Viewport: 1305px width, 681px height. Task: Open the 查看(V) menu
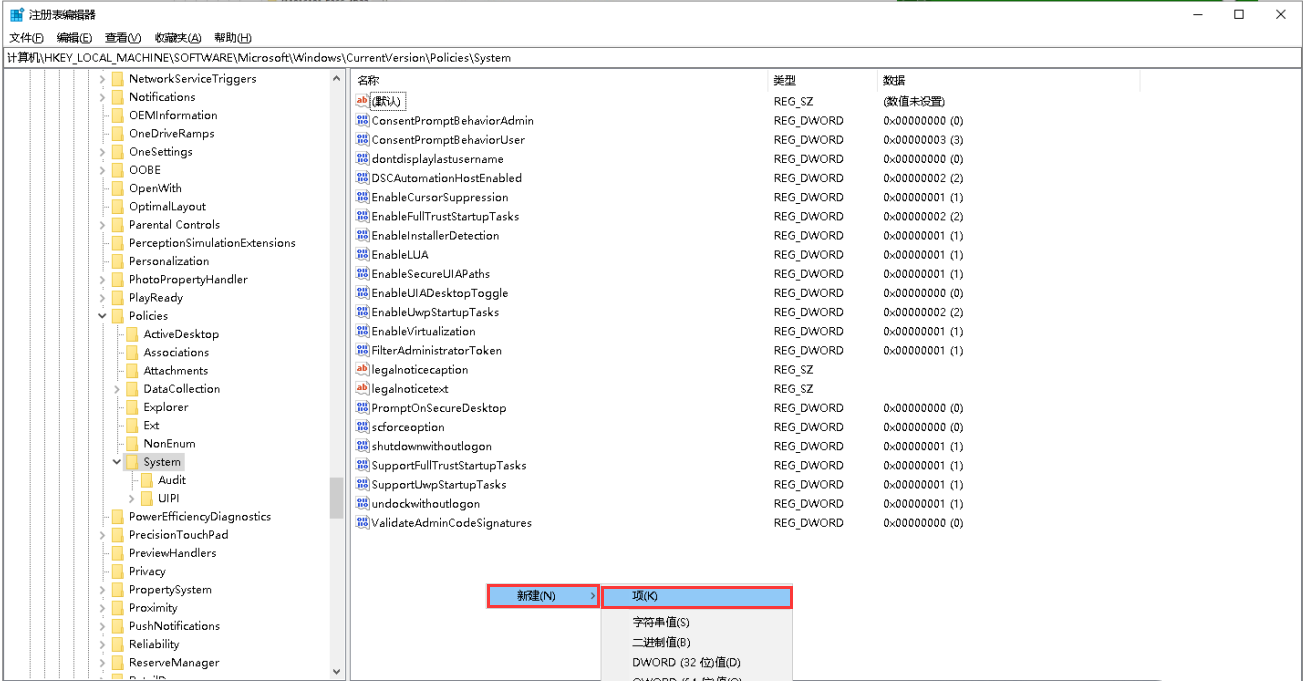tap(123, 38)
